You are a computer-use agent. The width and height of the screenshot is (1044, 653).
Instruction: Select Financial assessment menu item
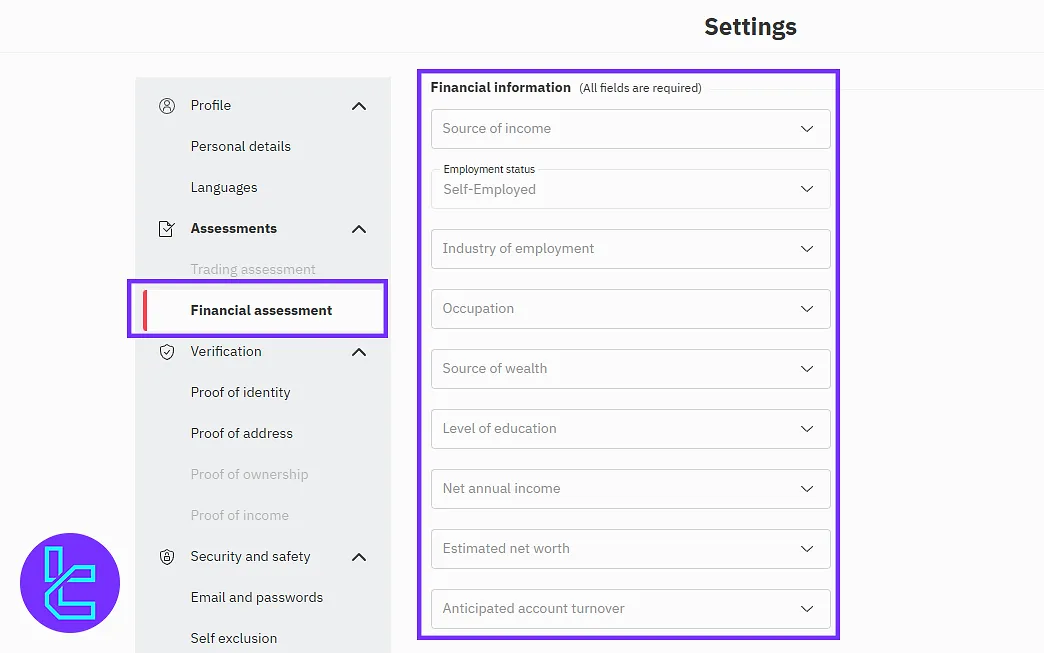click(x=261, y=310)
